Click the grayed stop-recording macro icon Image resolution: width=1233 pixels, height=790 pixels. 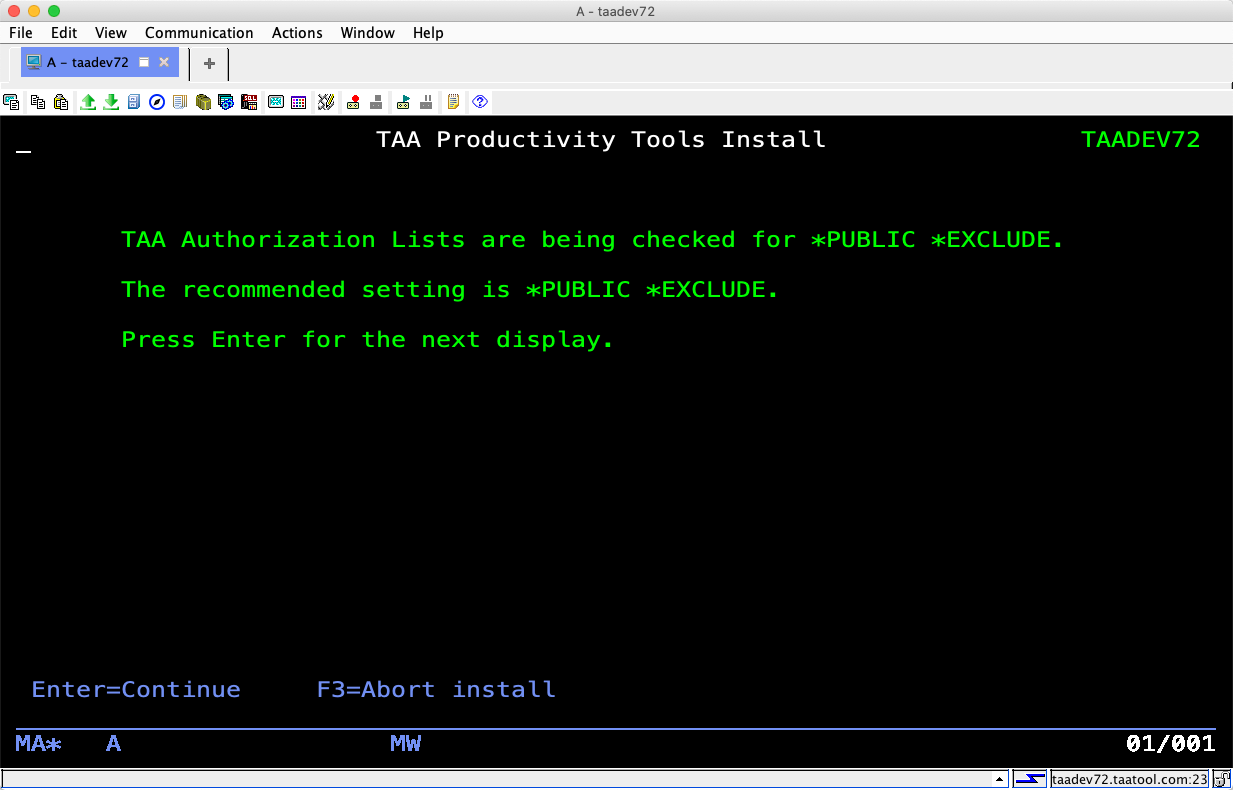[x=376, y=102]
